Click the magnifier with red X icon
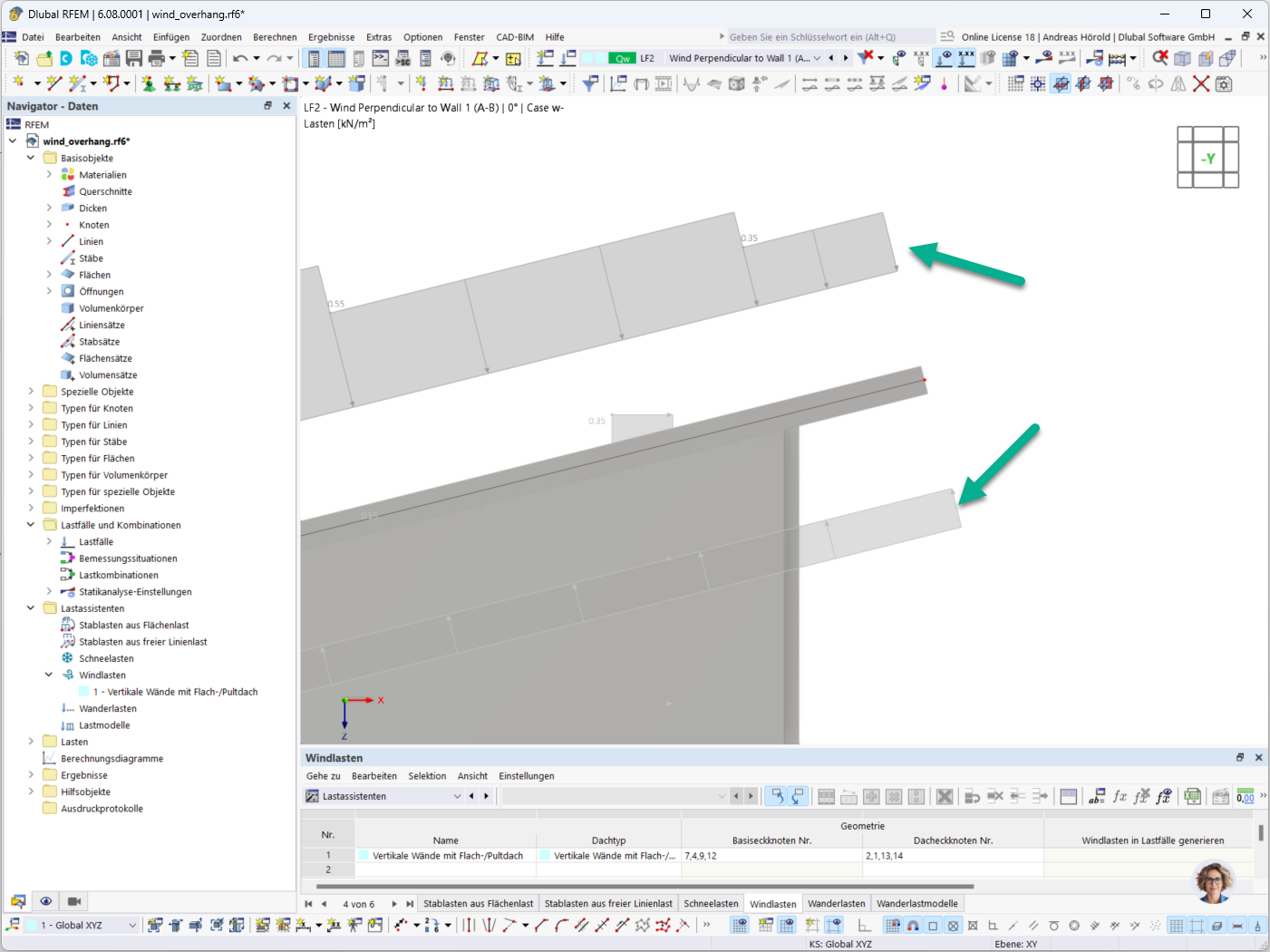Screen dimensions: 1270x952 click(1160, 58)
